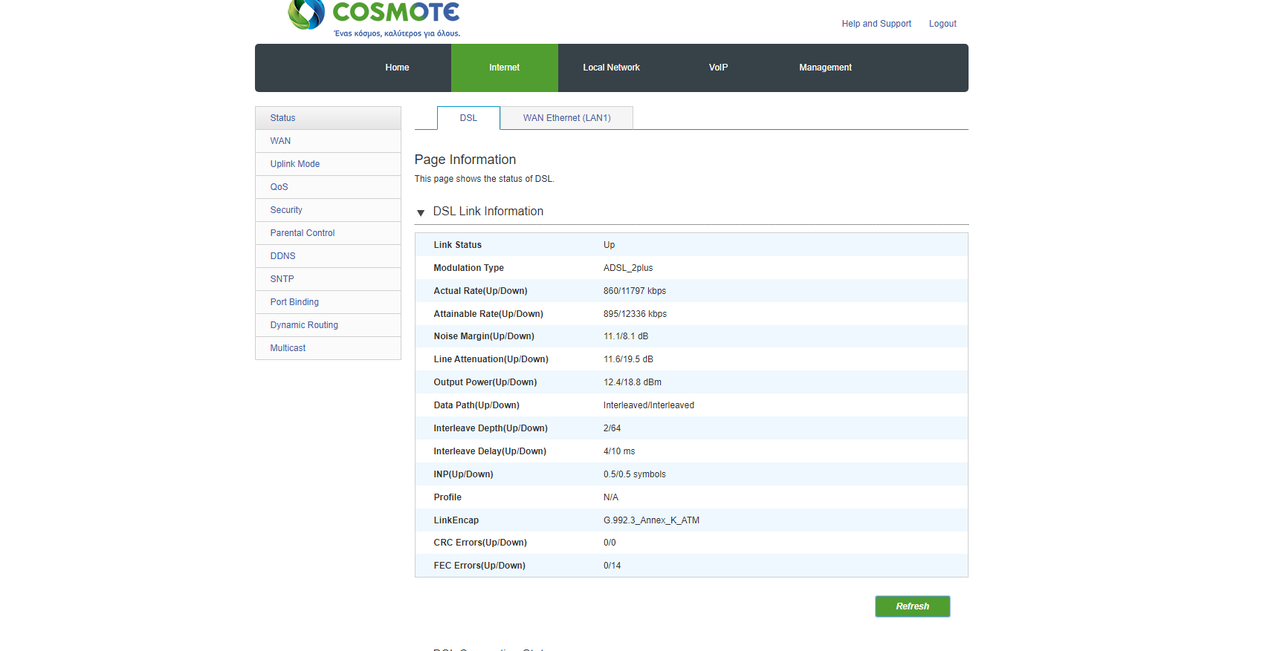Open Dynamic Routing in sidebar

click(328, 325)
